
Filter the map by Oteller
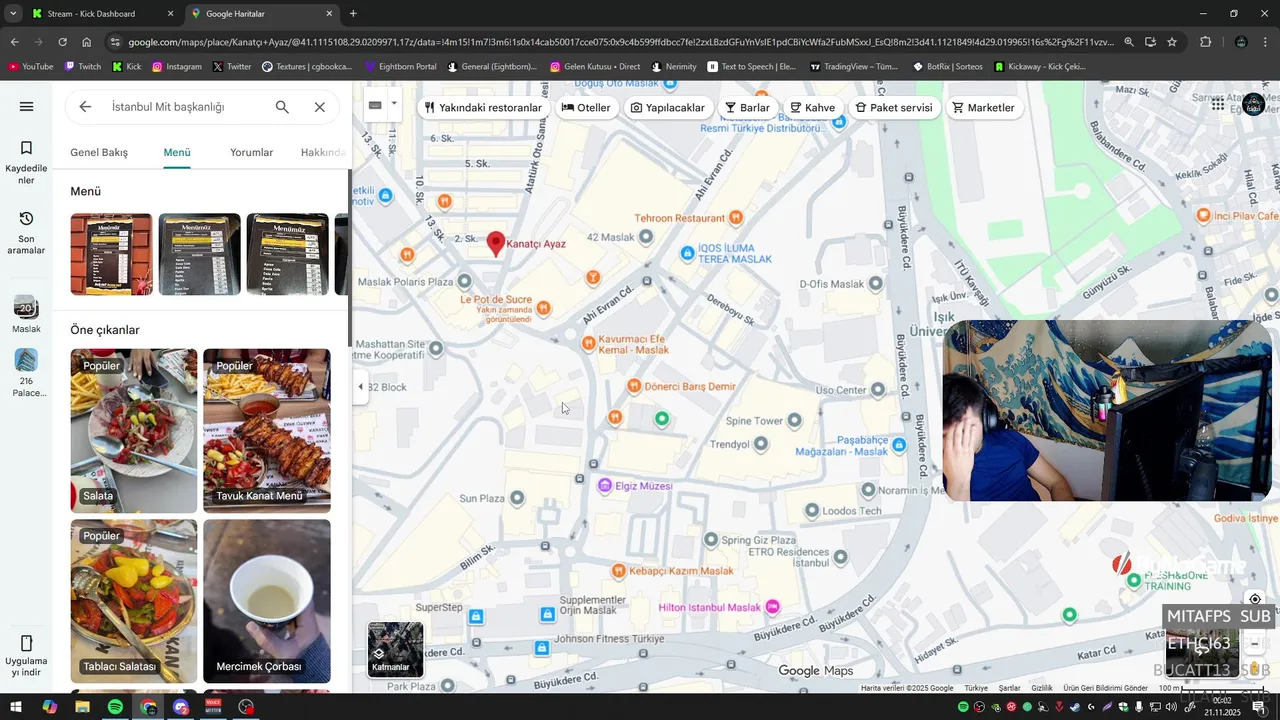pyautogui.click(x=586, y=107)
